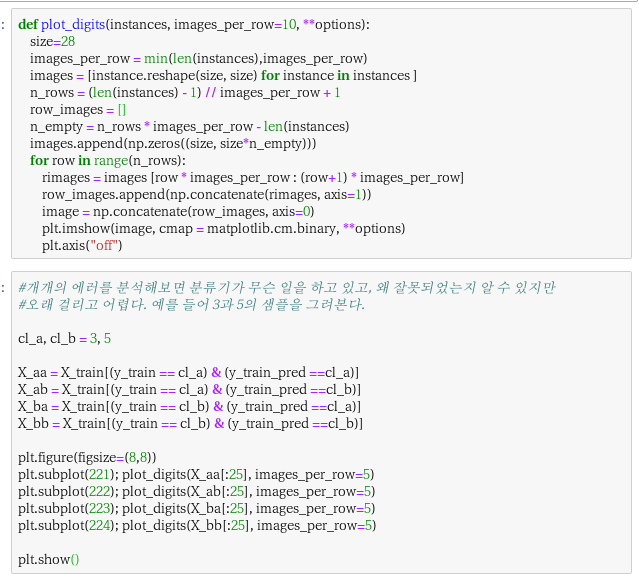The height and width of the screenshot is (582, 639).
Task: Click 'image = np.concatenate(row_images, axis=0)' line
Action: pyautogui.click(x=178, y=212)
